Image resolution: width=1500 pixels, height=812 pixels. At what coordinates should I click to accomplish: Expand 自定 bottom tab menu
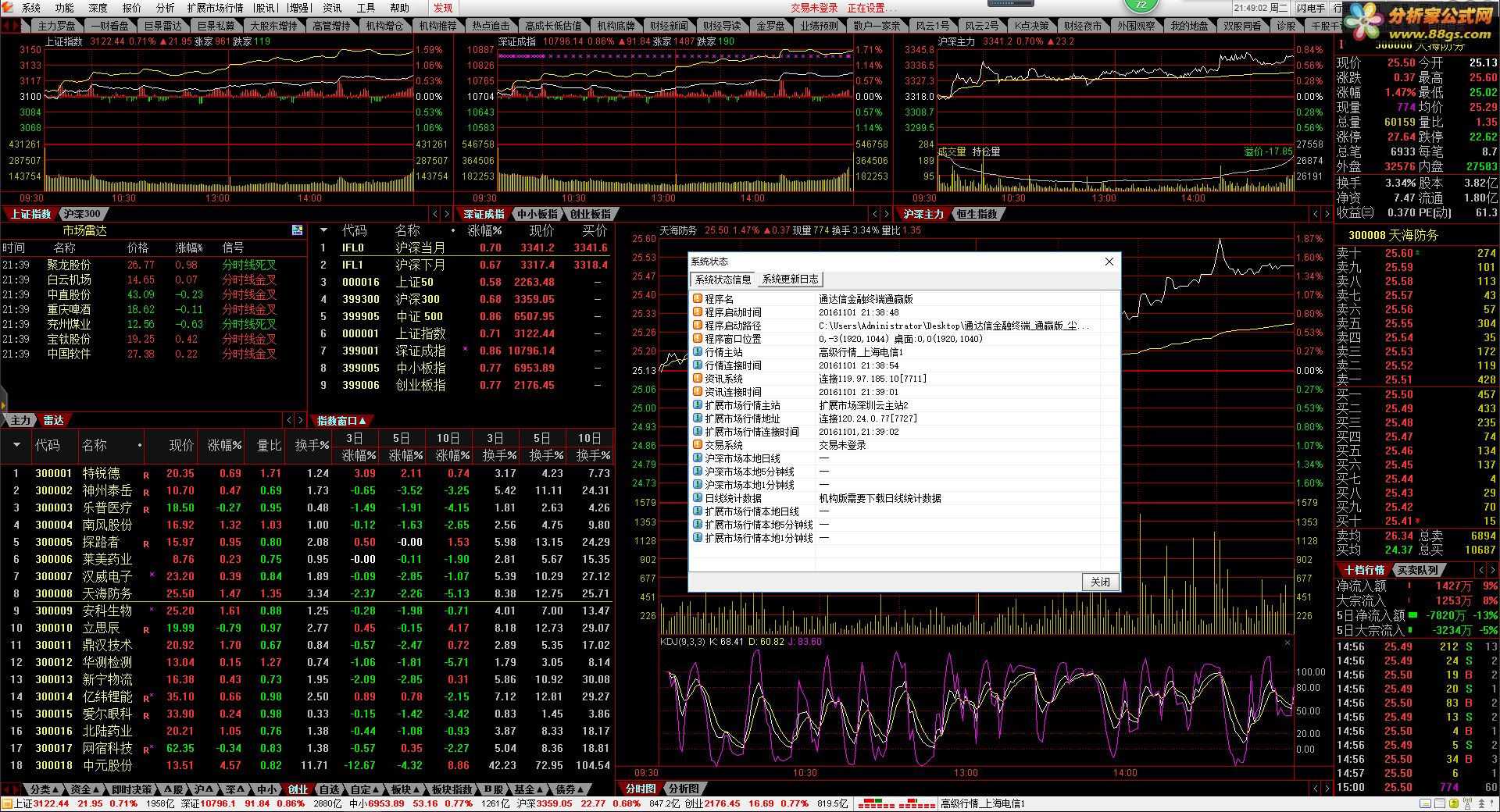365,789
